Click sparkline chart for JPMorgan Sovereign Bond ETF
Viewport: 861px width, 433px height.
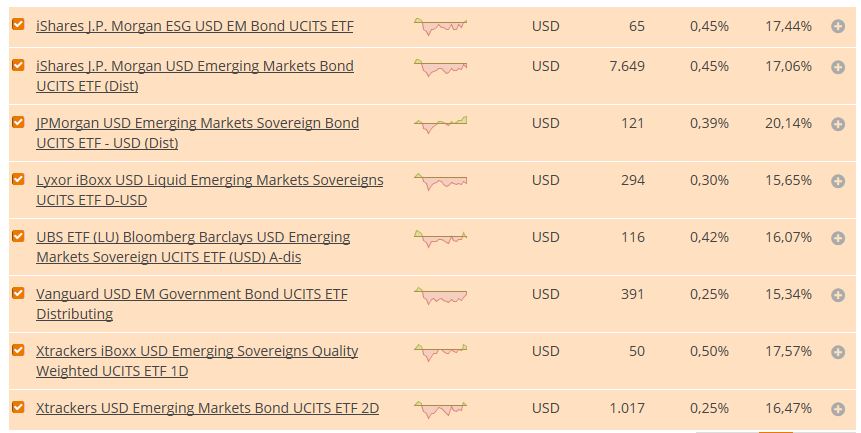click(x=440, y=124)
